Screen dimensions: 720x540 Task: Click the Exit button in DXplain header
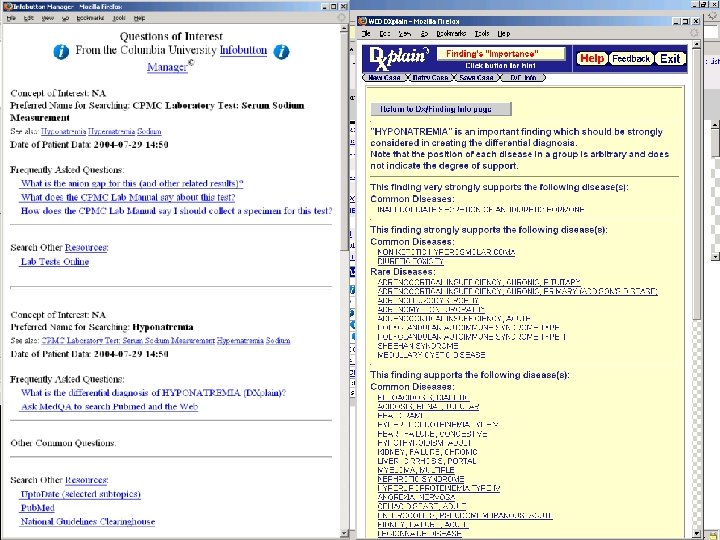point(670,58)
